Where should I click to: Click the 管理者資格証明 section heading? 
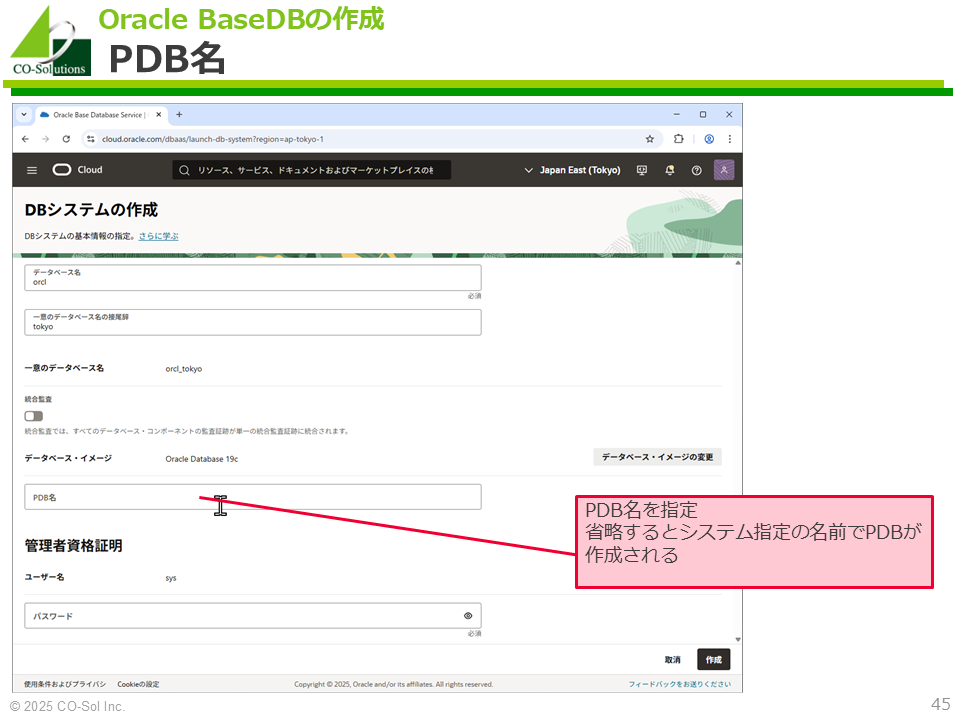click(x=73, y=546)
